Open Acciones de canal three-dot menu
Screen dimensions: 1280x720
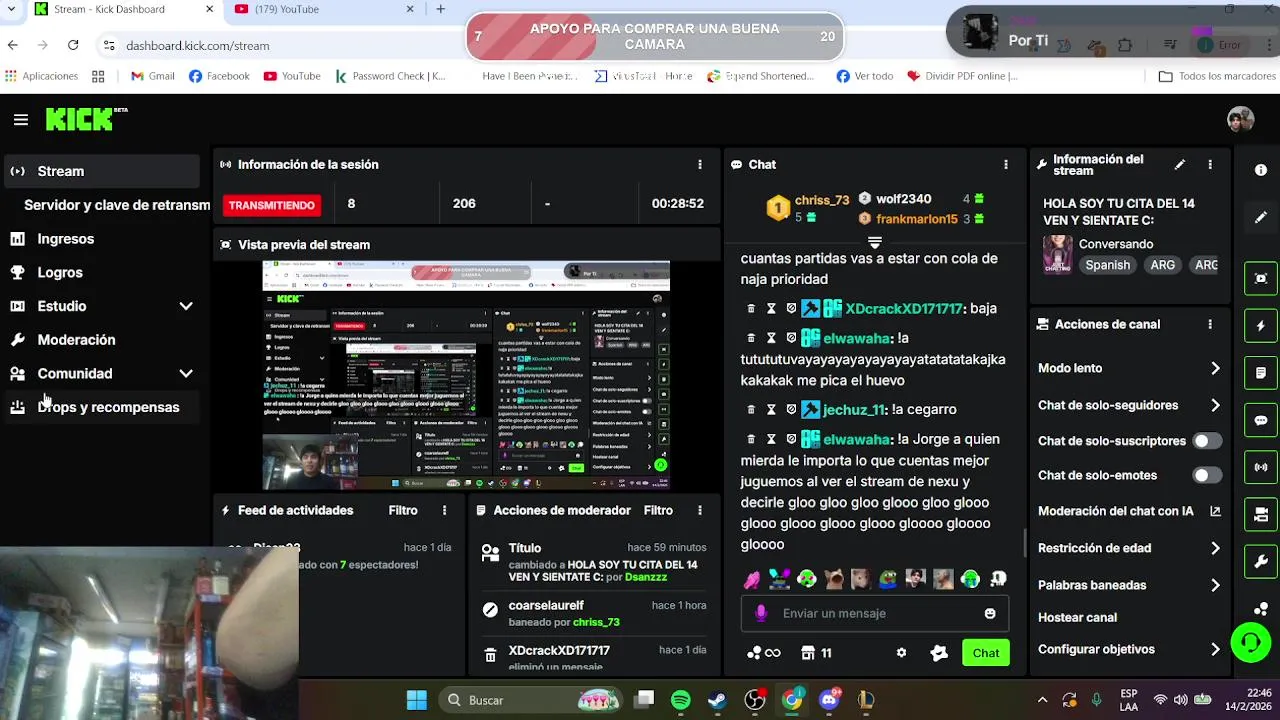tap(1210, 325)
